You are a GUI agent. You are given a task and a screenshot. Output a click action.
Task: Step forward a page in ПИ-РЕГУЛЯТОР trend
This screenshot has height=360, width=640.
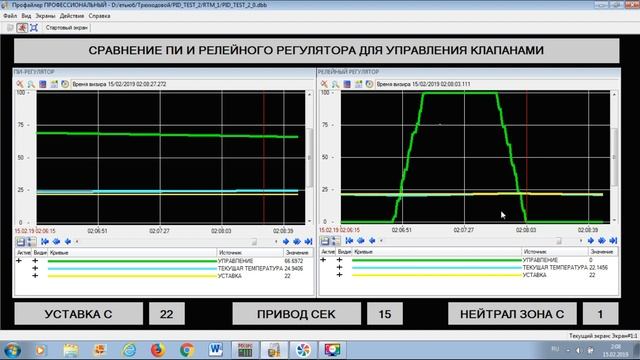coord(297,242)
